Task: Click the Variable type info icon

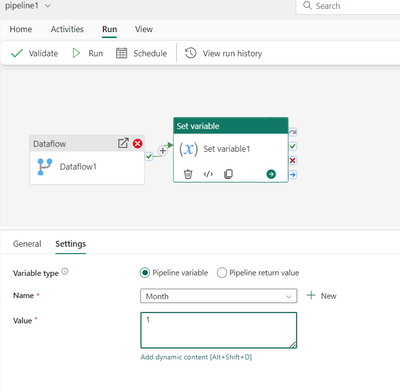Action: 65,272
